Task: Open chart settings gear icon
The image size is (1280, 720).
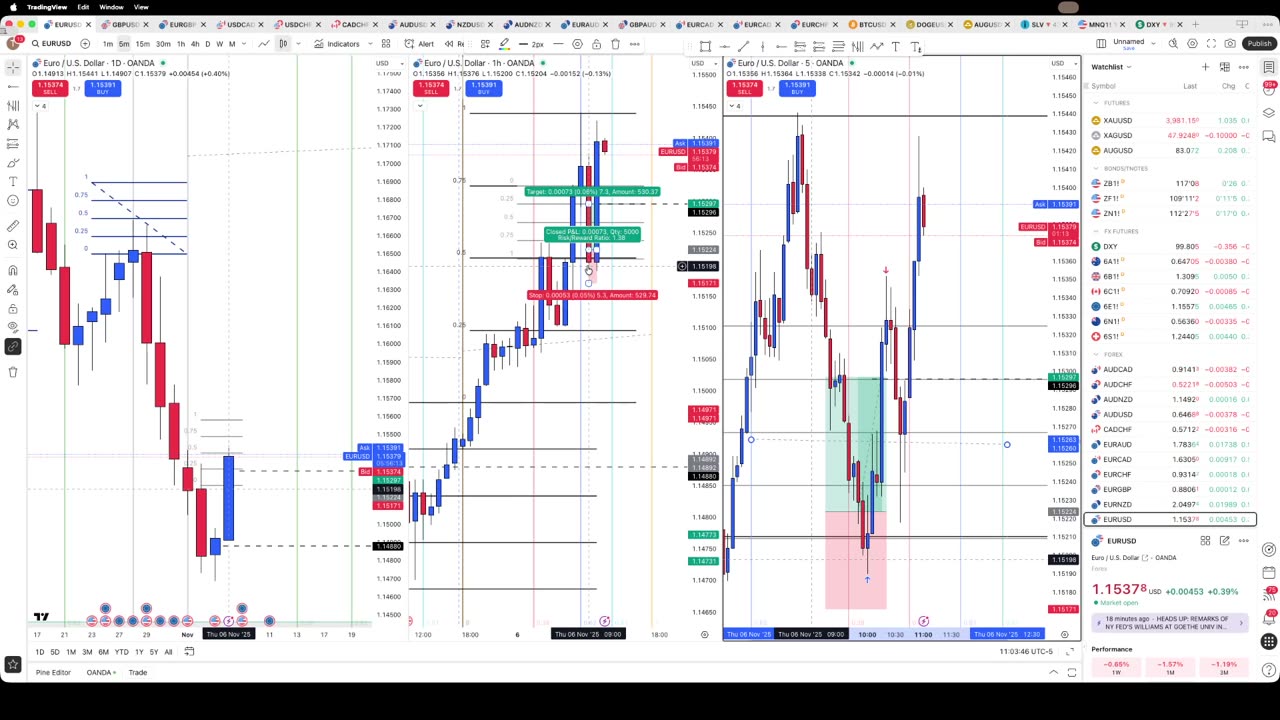Action: click(1192, 44)
